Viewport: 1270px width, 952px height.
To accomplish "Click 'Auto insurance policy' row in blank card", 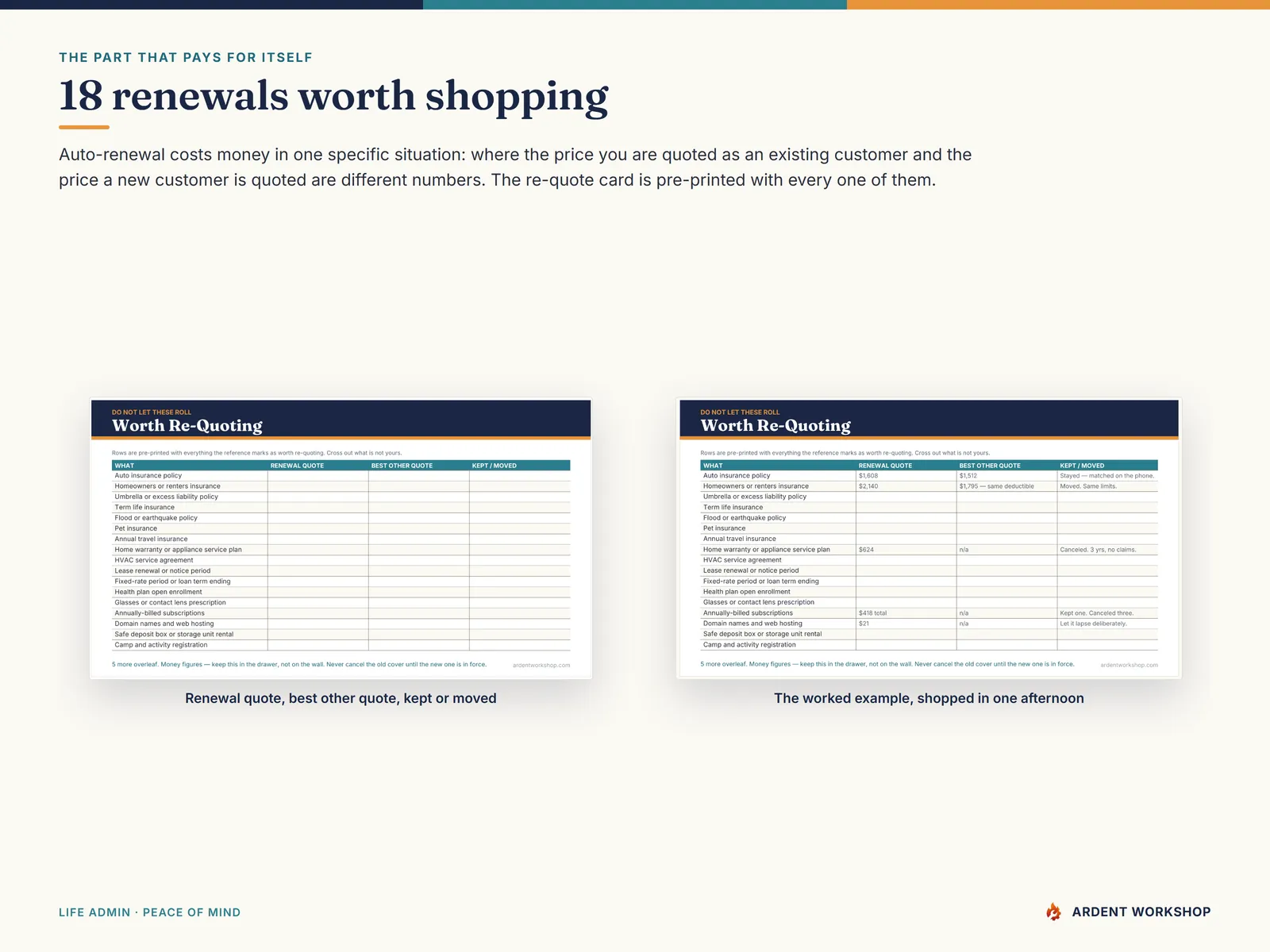I will 341,476.
